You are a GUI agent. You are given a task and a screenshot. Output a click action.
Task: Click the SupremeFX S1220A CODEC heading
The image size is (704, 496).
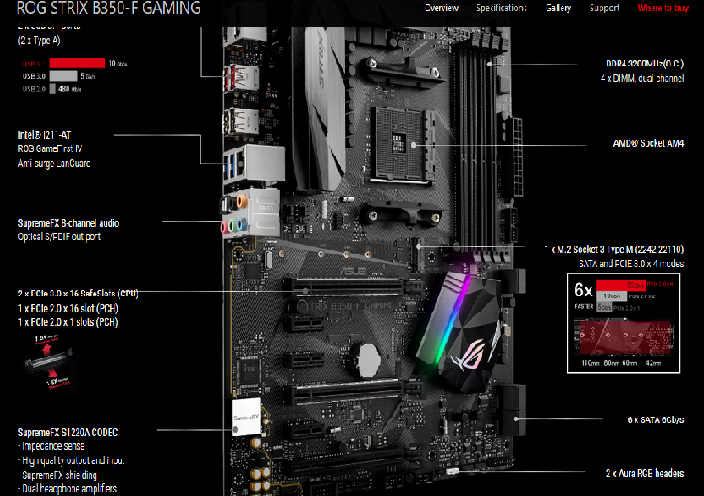pyautogui.click(x=67, y=432)
